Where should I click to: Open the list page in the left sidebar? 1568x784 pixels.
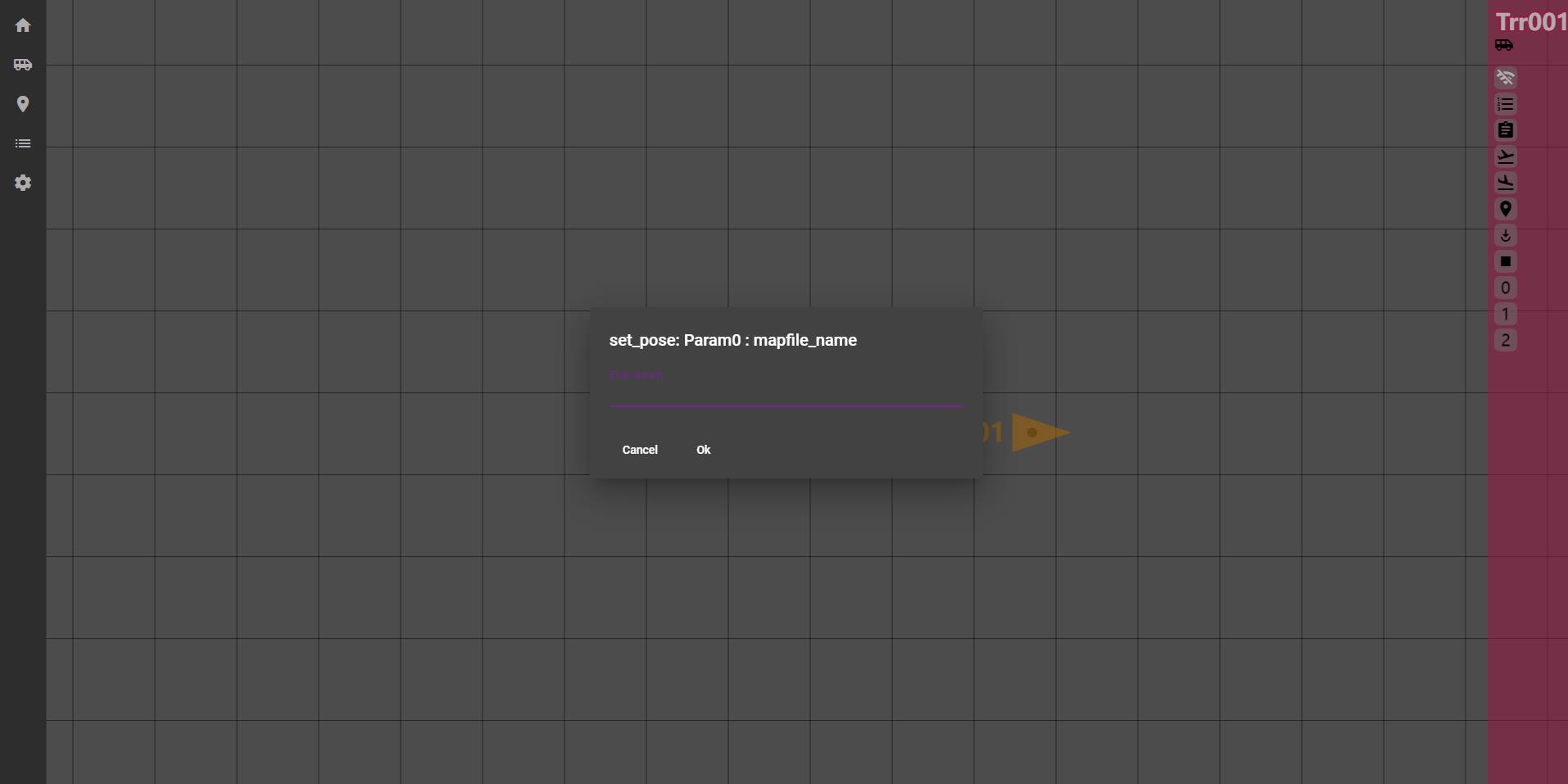tap(23, 143)
